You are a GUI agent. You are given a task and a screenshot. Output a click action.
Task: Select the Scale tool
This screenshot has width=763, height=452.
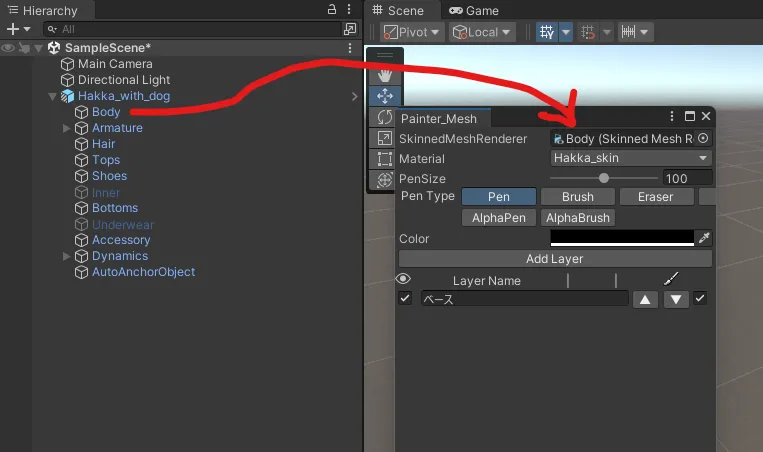[x=384, y=138]
